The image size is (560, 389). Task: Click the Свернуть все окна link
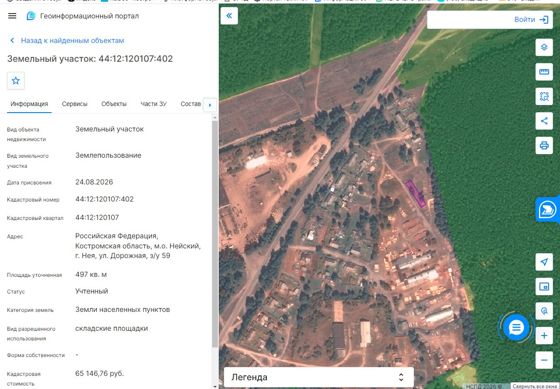coord(535,386)
